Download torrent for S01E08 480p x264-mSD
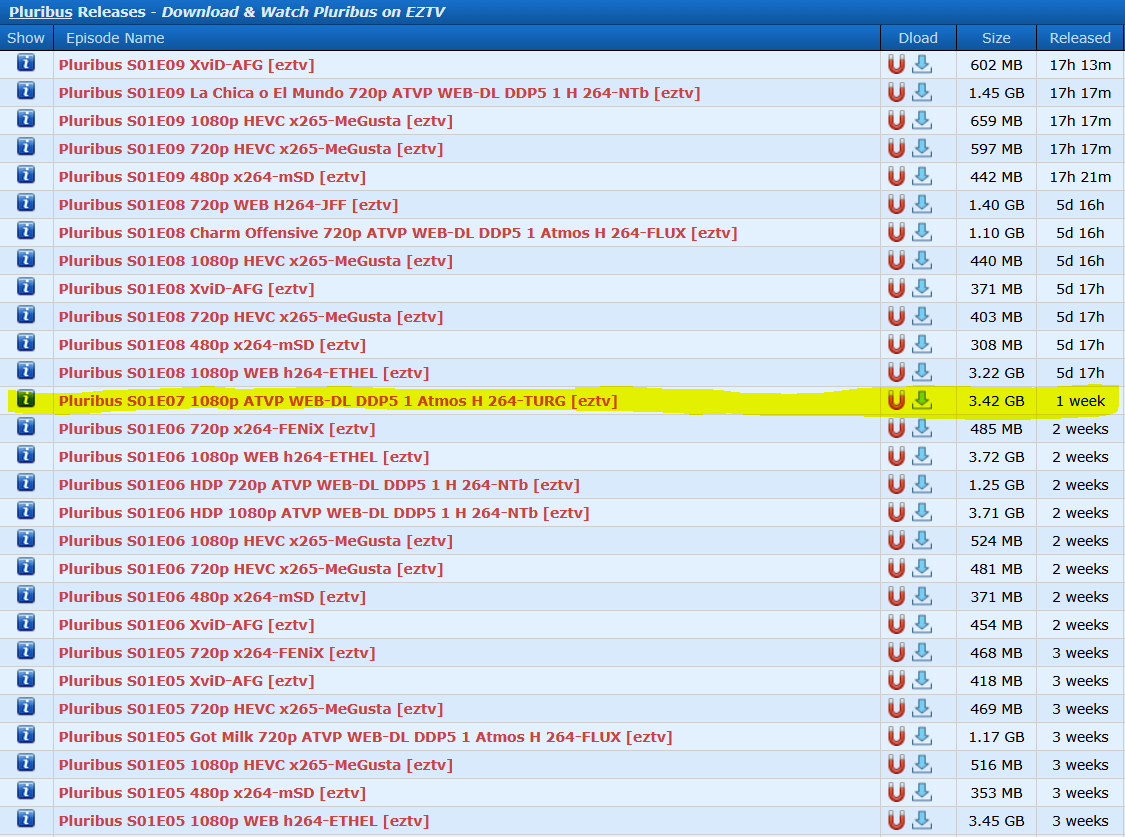 (922, 344)
